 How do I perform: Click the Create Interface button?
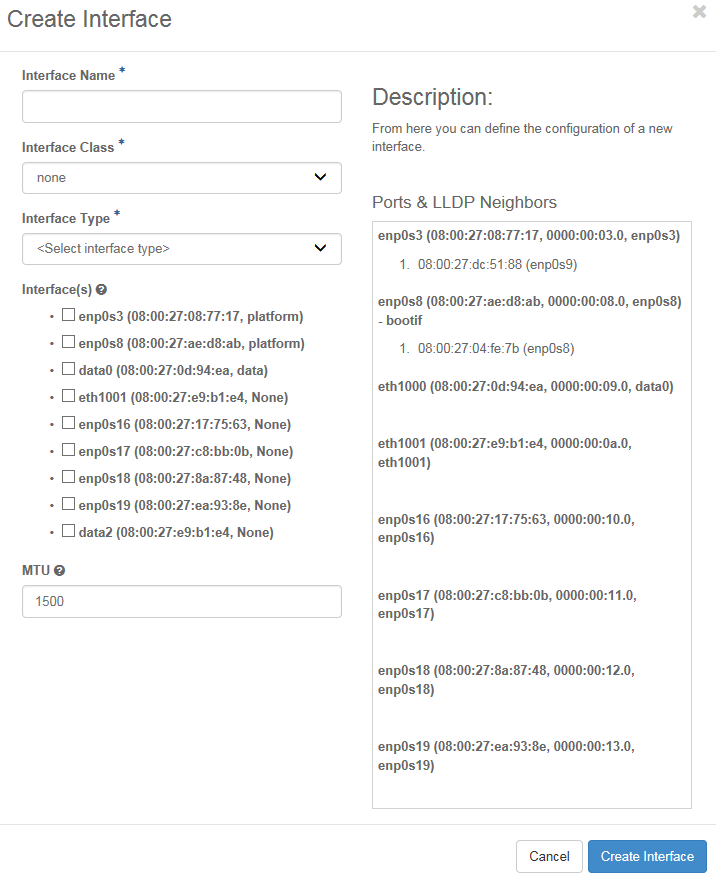coord(647,856)
